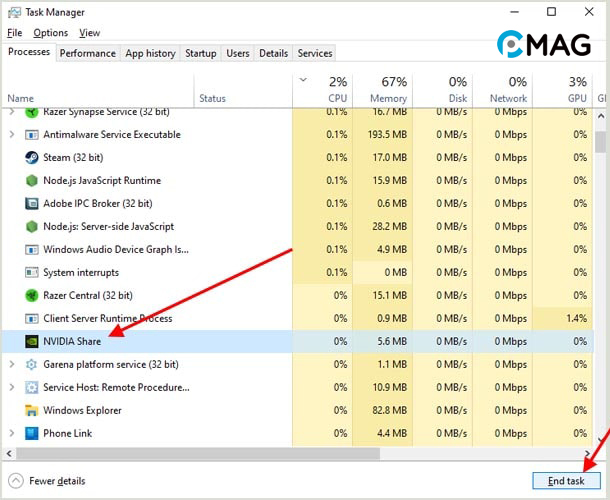Viewport: 610px width, 500px height.
Task: Expand the Service Host: Remote Procedure group
Action: tap(12, 388)
